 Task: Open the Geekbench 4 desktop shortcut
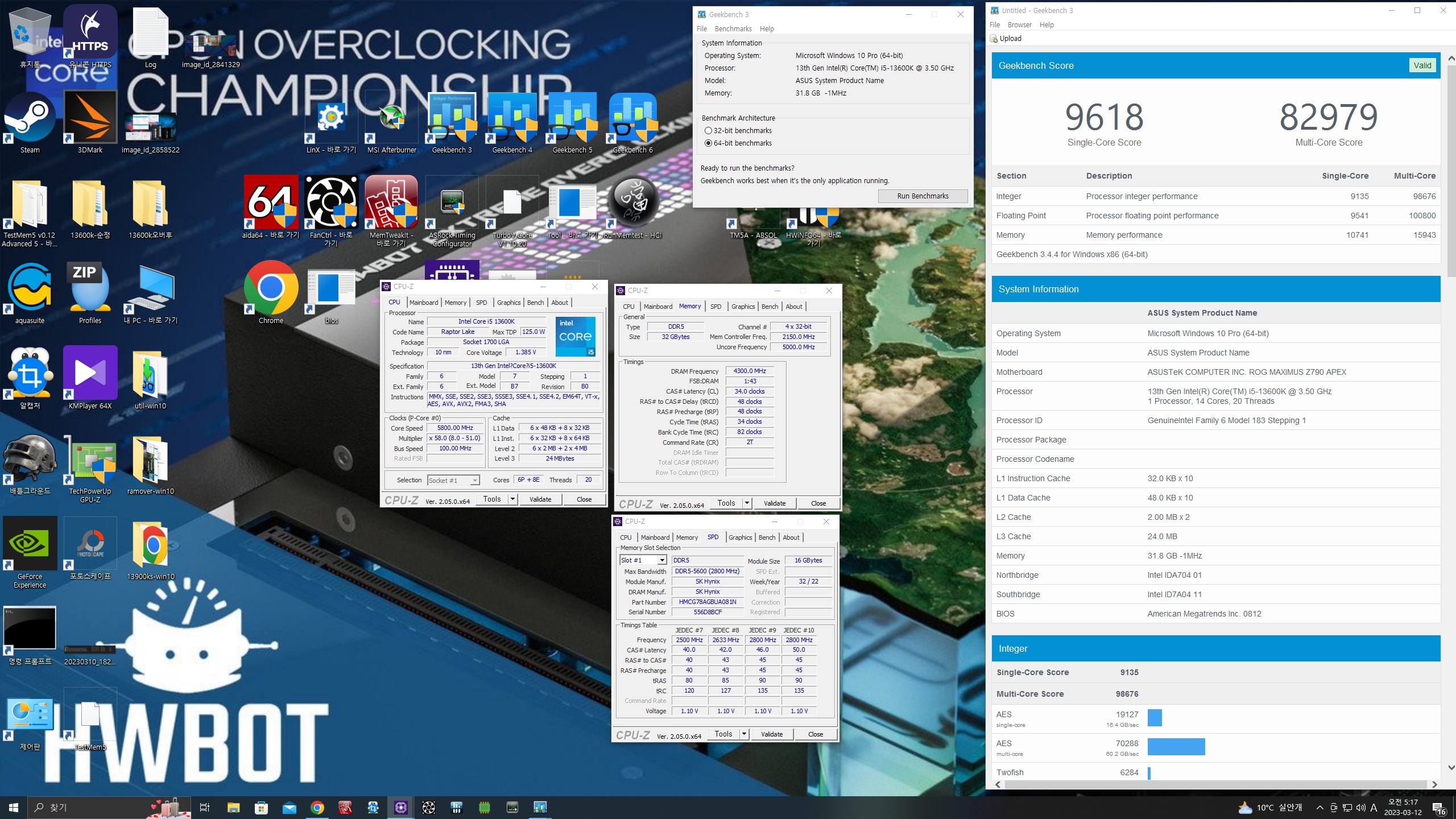pos(512,122)
